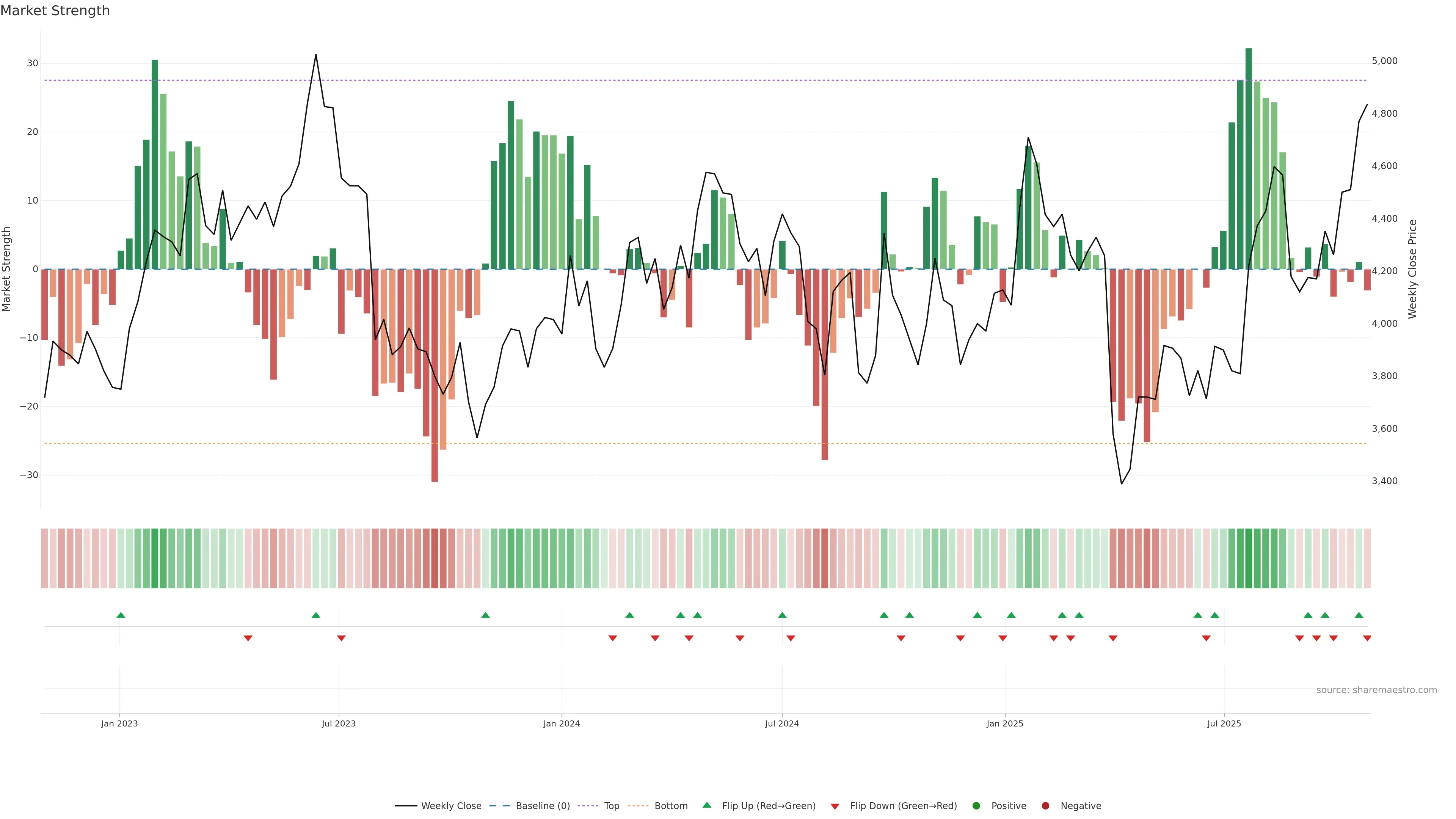Click the first green flip-up marker near Jan 2023
Screen dimensions: 1456x819
point(121,615)
